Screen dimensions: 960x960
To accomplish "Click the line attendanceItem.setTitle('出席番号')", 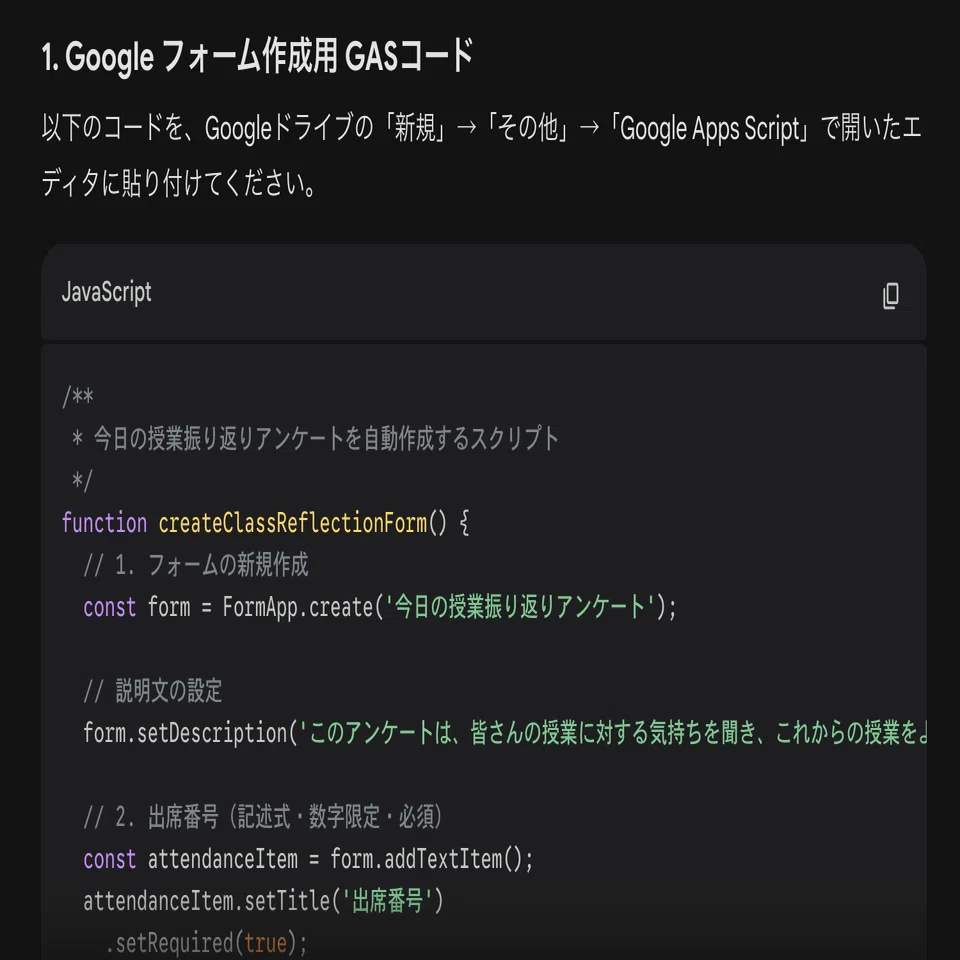I will [263, 901].
